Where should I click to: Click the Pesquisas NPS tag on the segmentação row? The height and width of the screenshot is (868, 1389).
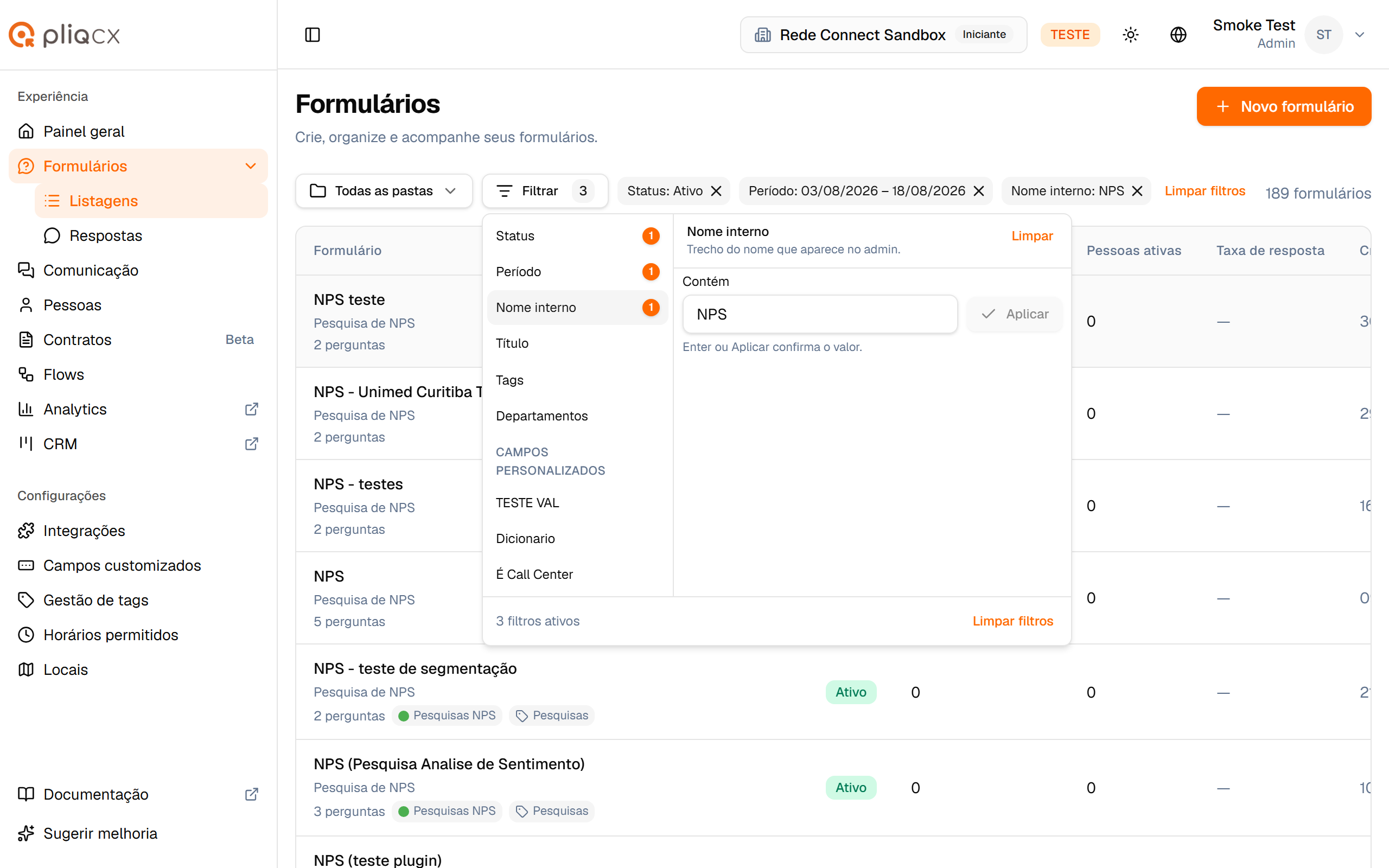click(x=447, y=716)
